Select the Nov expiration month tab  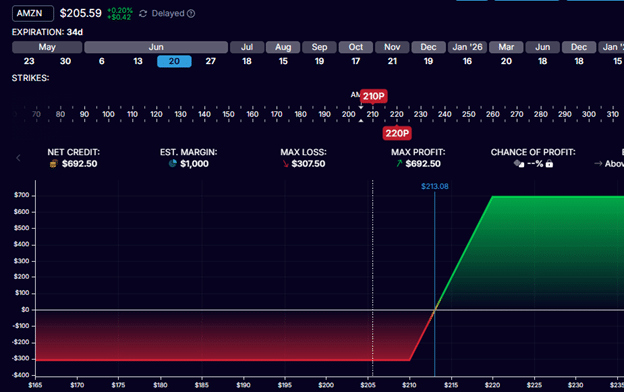tap(392, 47)
